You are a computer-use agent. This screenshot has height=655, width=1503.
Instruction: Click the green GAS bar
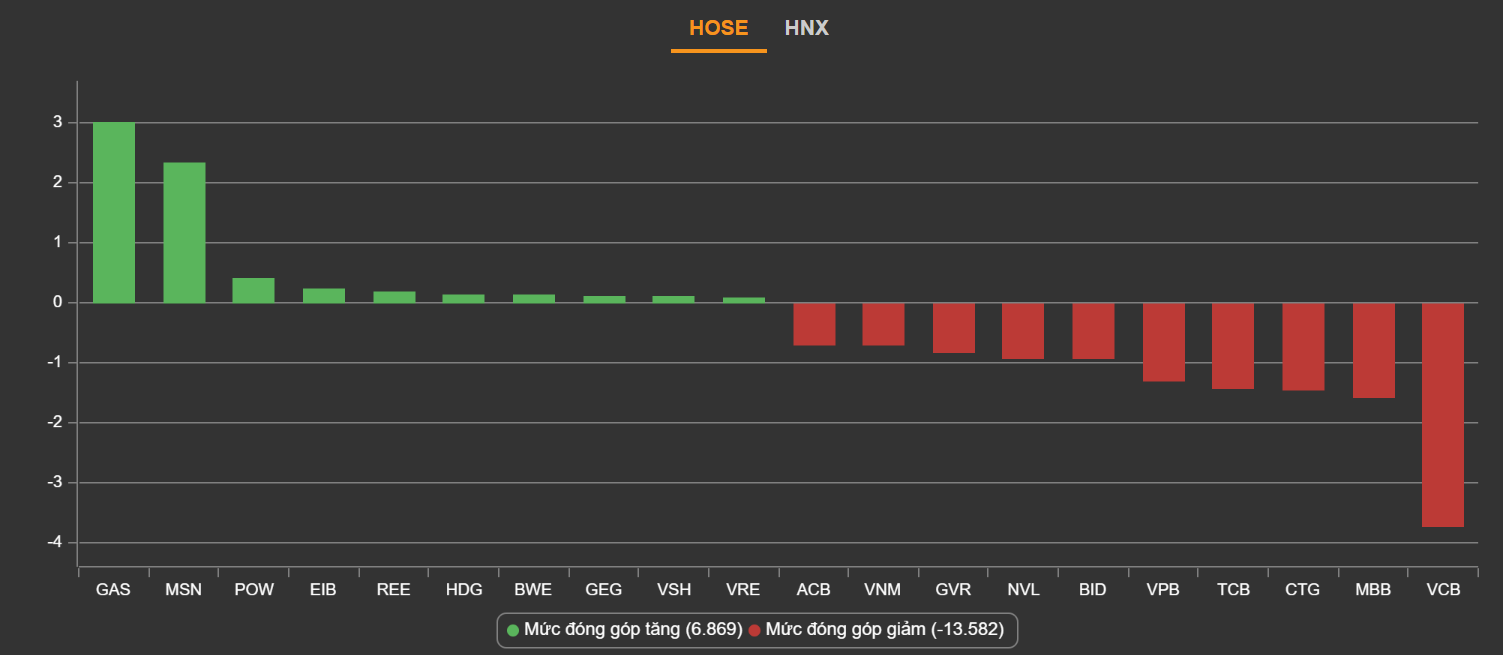(x=114, y=212)
